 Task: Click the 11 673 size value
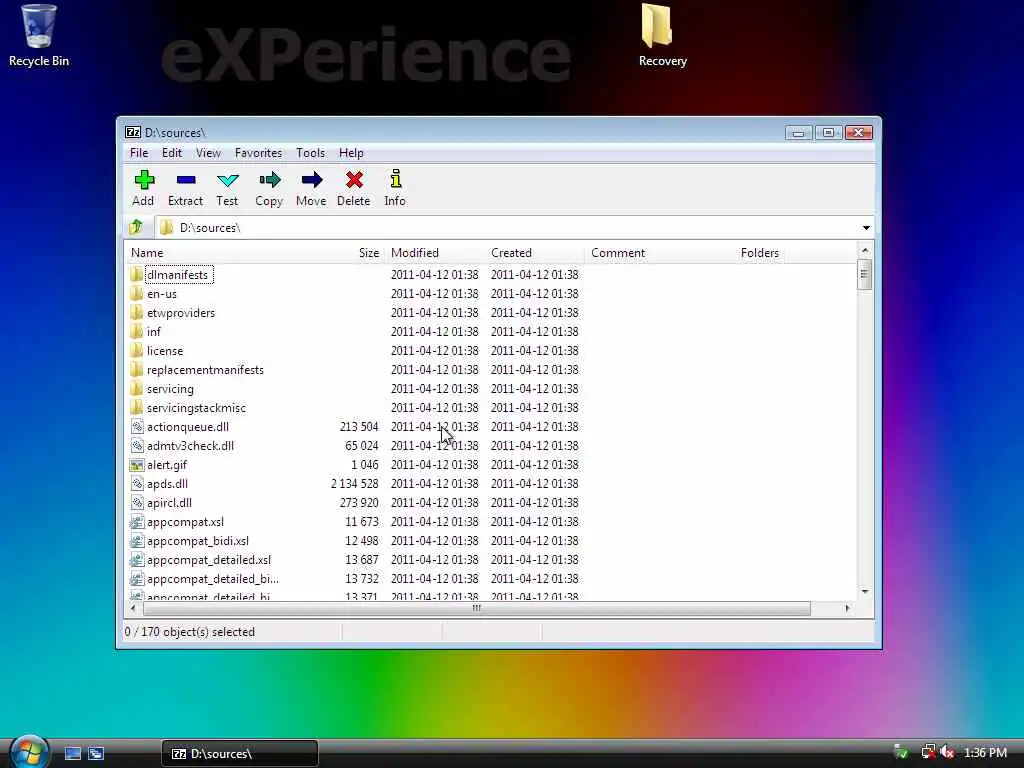tap(362, 522)
